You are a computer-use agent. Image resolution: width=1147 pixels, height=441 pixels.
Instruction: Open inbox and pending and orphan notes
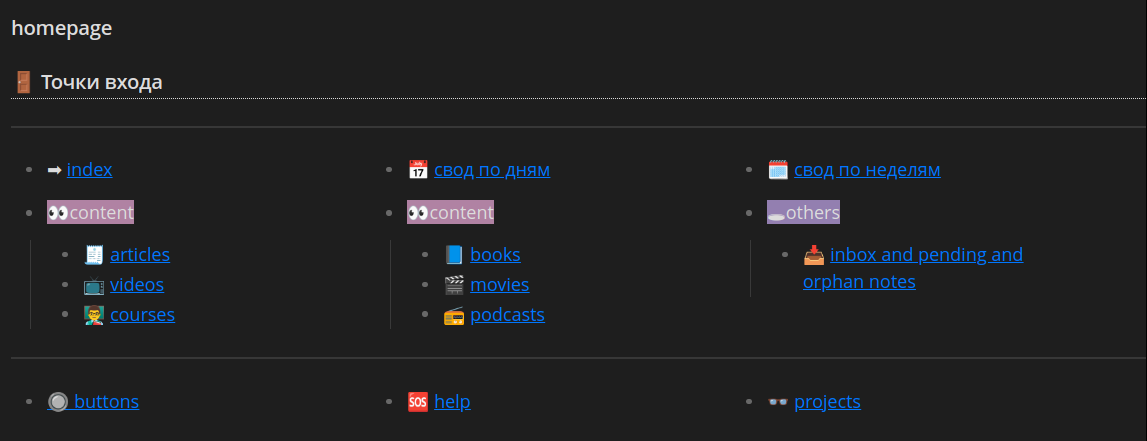[x=913, y=268]
